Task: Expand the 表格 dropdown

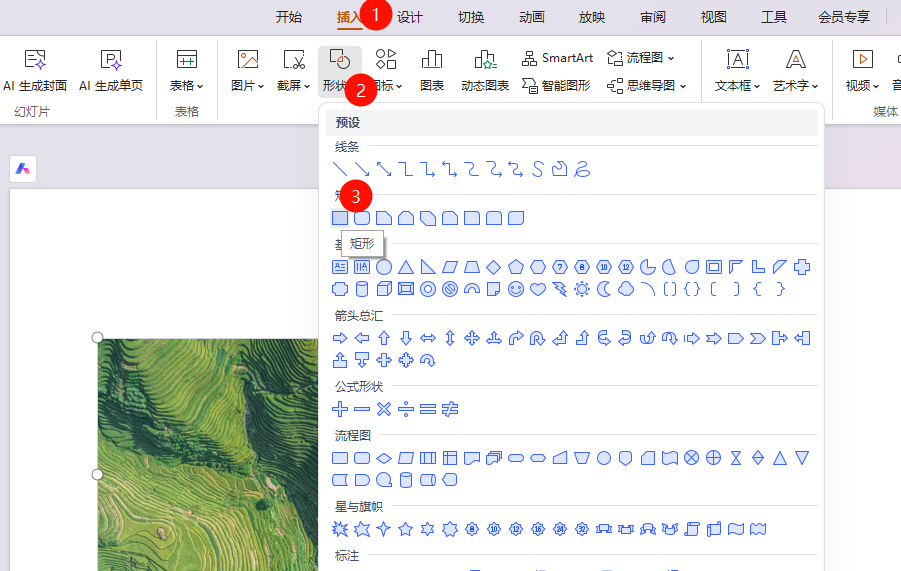Action: [x=187, y=71]
